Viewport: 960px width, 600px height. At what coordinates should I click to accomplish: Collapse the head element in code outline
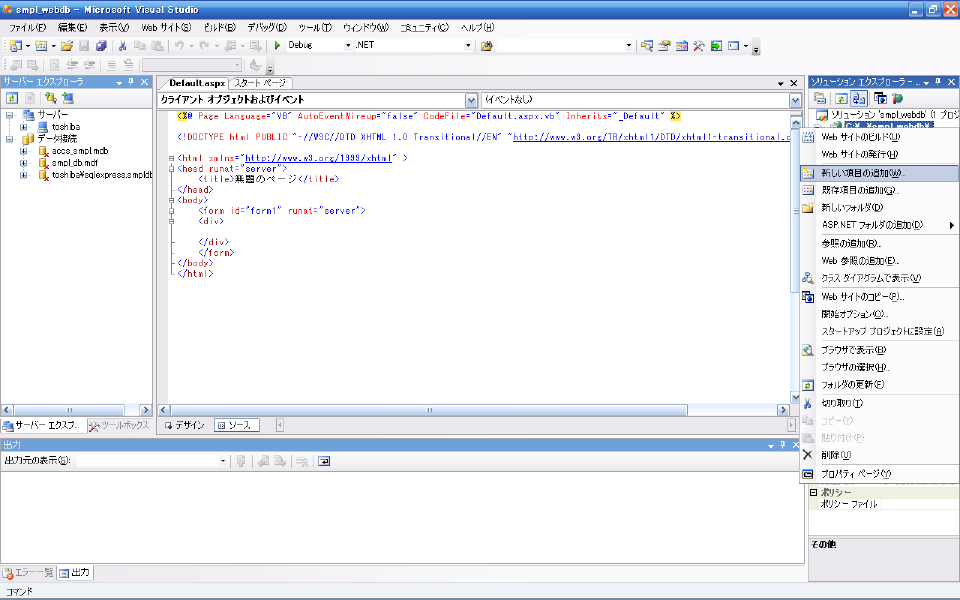pos(171,168)
